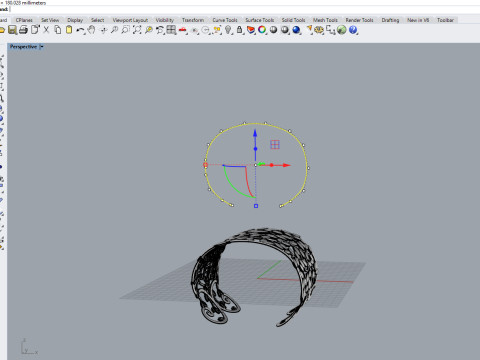Click the Shaded Viewport sphere icon

(x=273, y=30)
